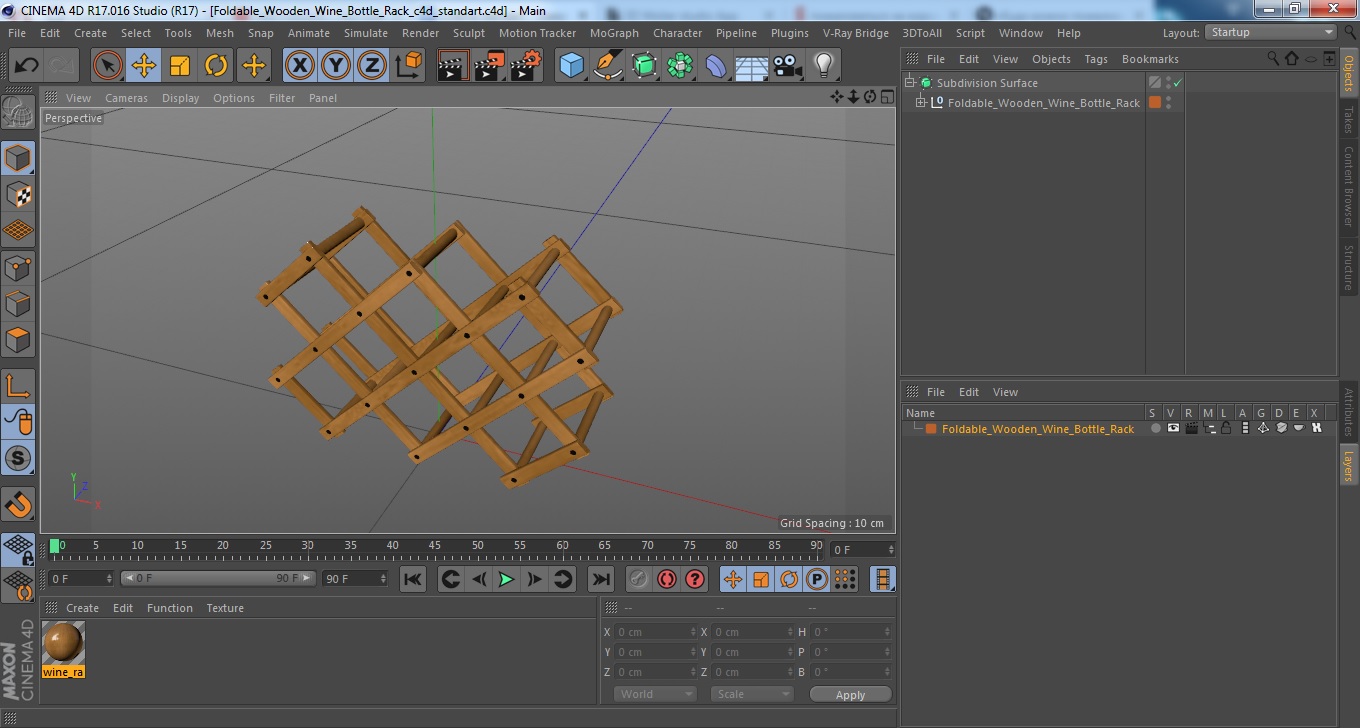Toggle Subdivision Surface green checkmark

click(x=1178, y=83)
